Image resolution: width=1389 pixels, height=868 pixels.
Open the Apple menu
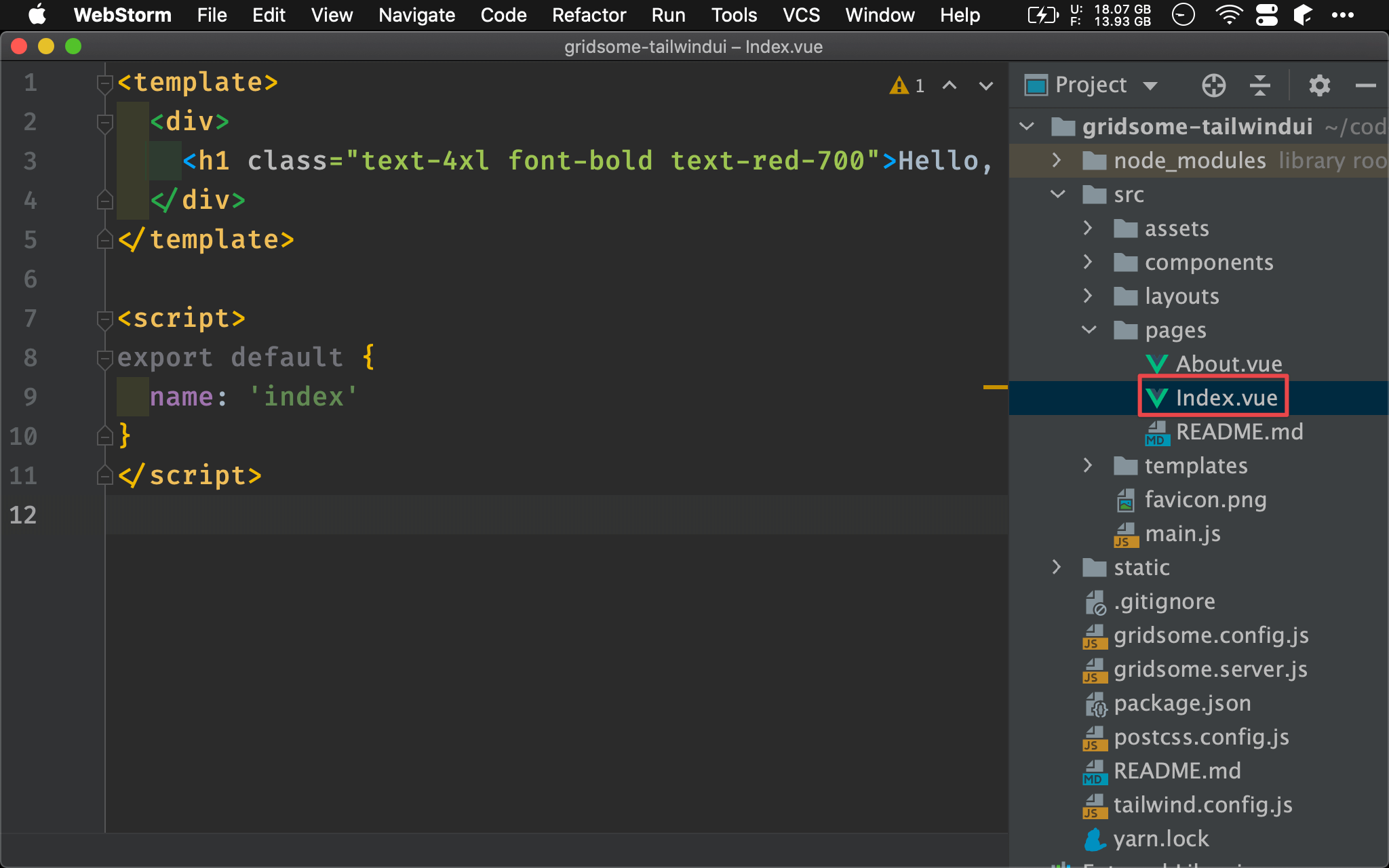coord(37,15)
